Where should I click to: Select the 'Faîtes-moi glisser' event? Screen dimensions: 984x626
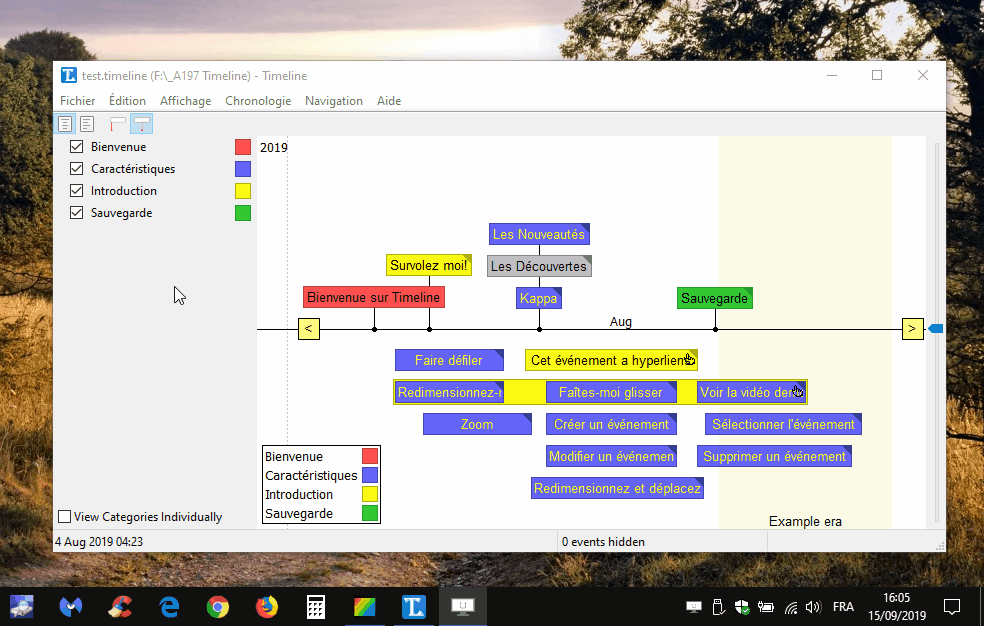pyautogui.click(x=611, y=392)
